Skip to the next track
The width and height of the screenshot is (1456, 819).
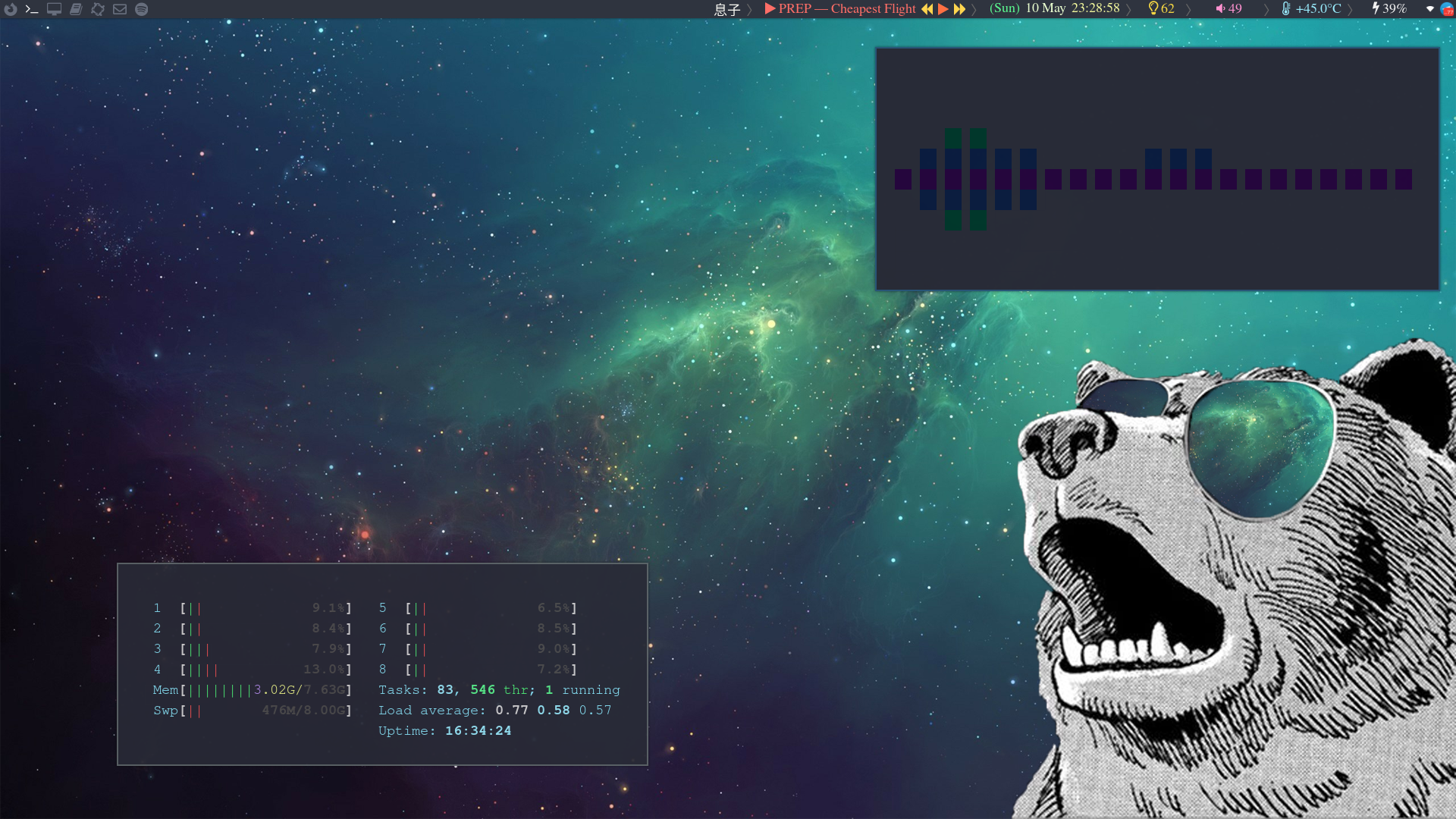point(959,9)
